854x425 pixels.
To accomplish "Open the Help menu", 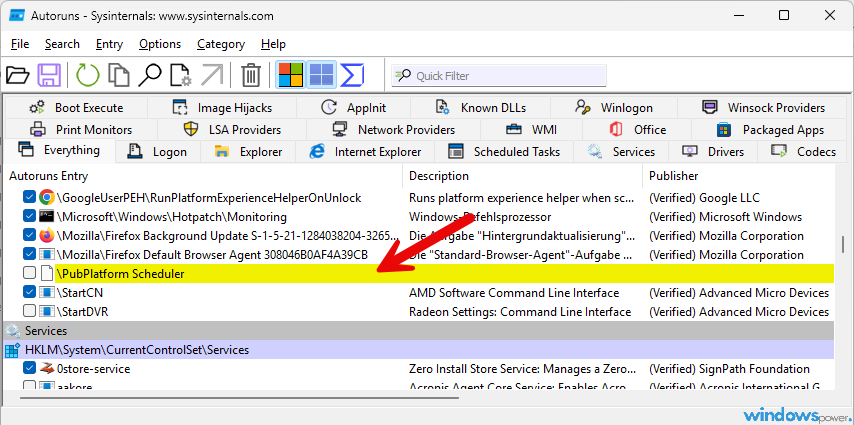I will coord(273,44).
